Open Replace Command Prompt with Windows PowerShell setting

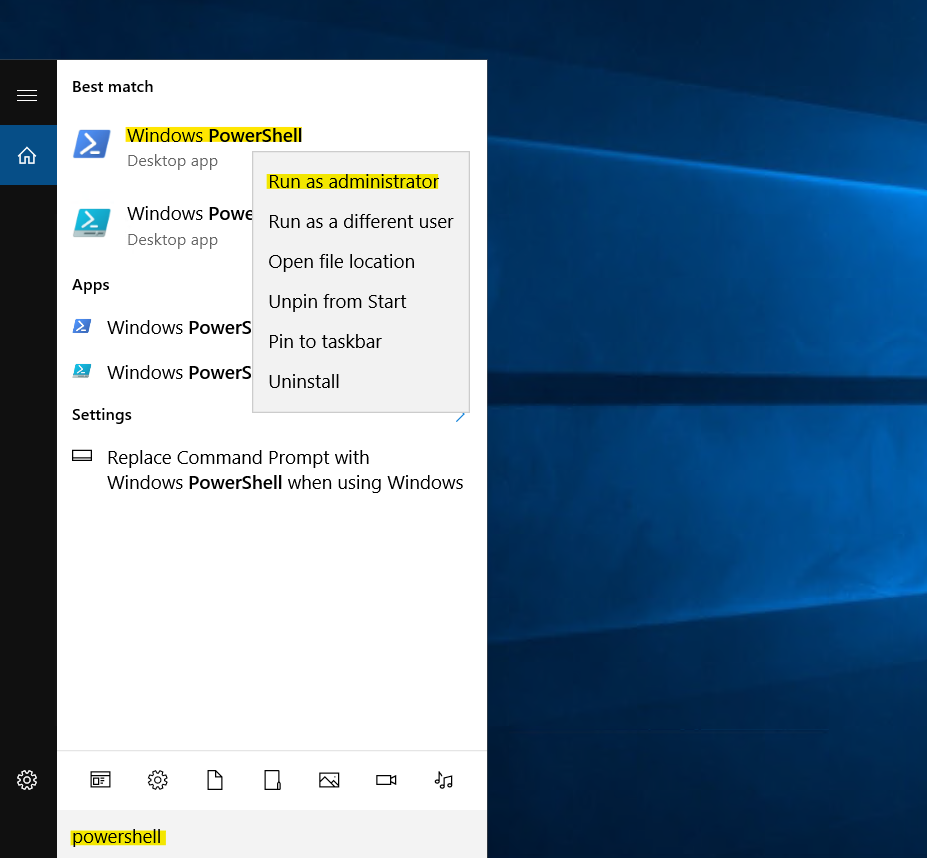pos(272,470)
